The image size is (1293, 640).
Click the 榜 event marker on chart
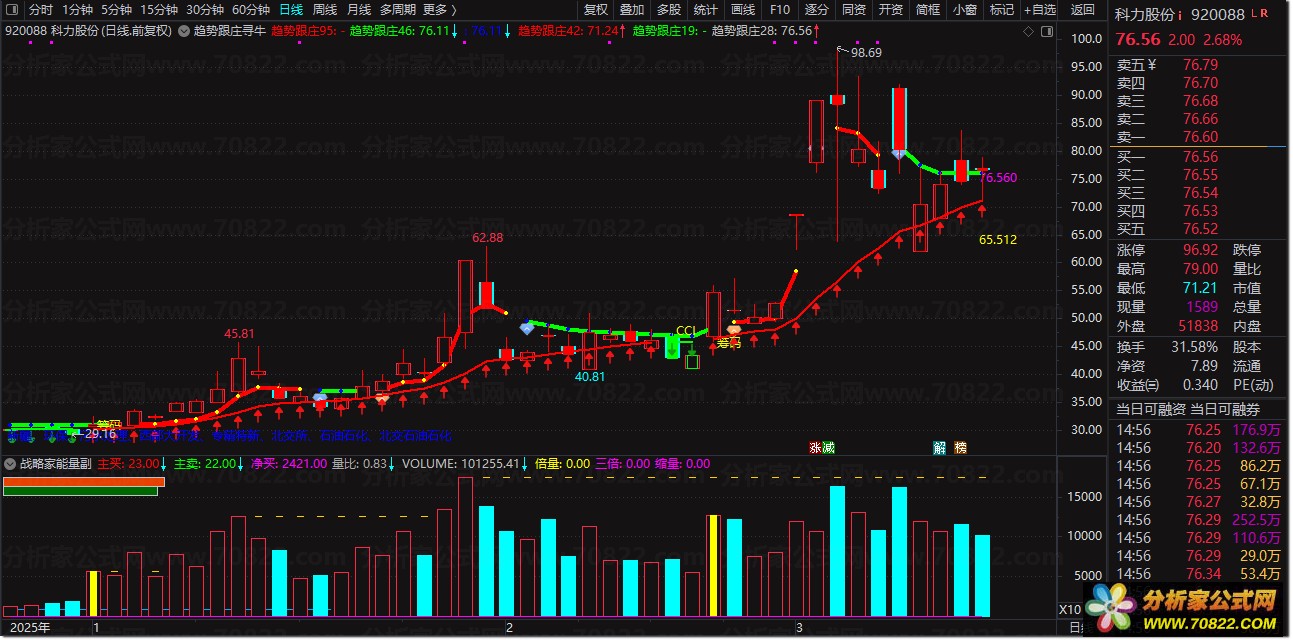pos(961,448)
